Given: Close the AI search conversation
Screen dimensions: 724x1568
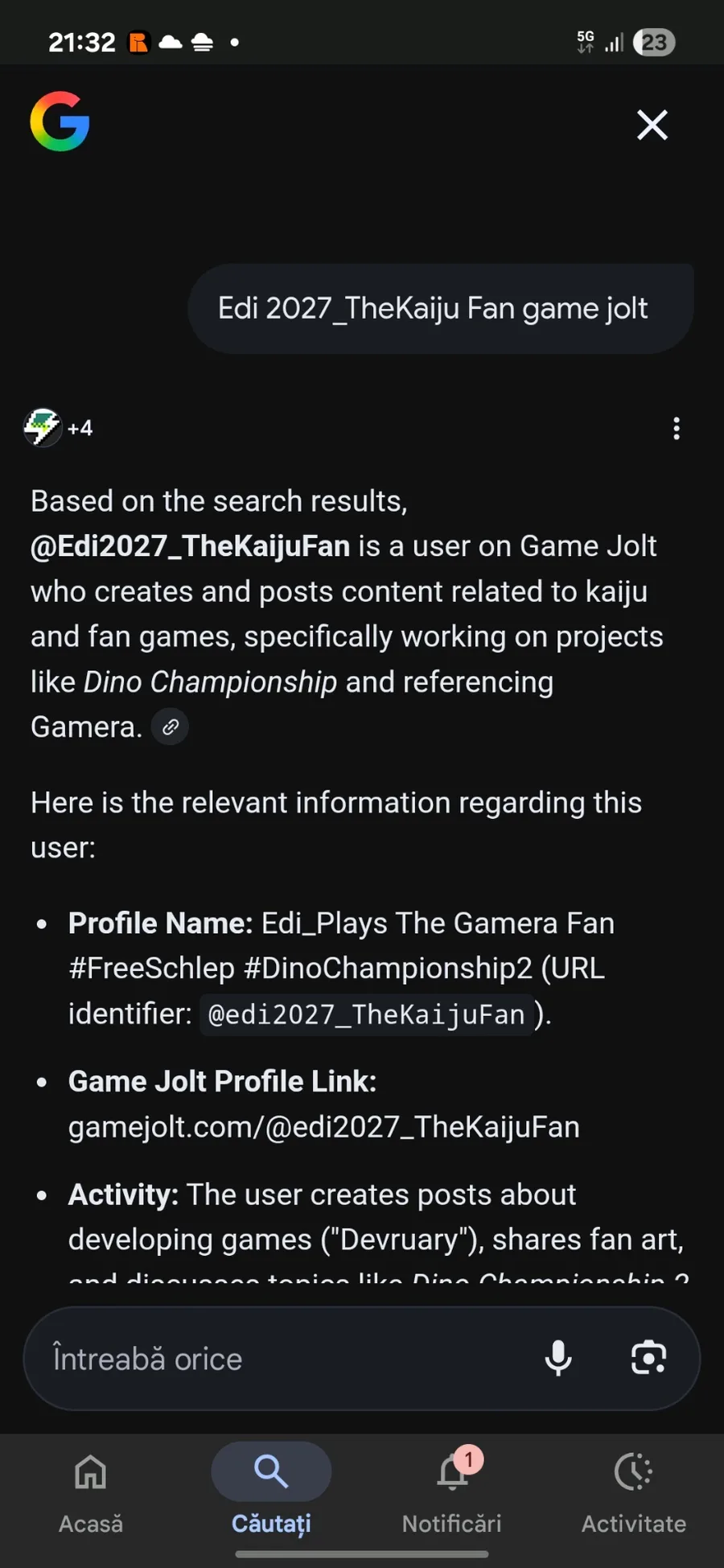Looking at the screenshot, I should pos(652,125).
